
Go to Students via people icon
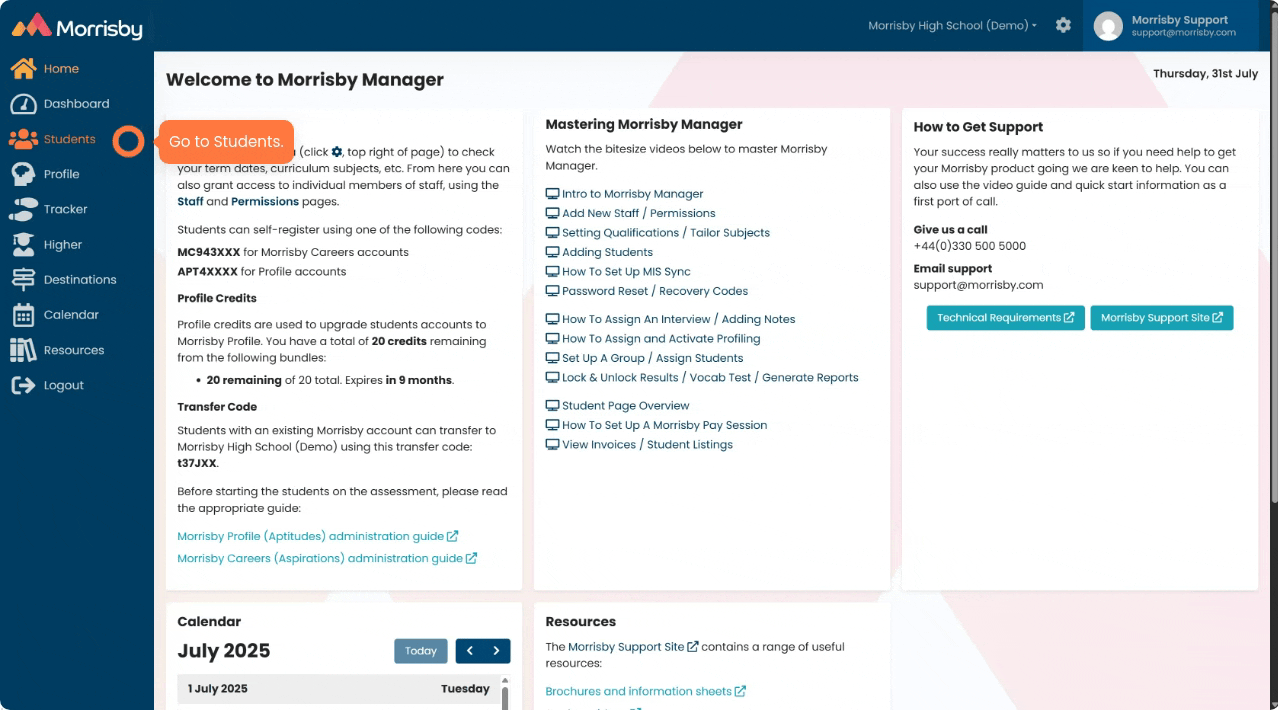[23, 139]
